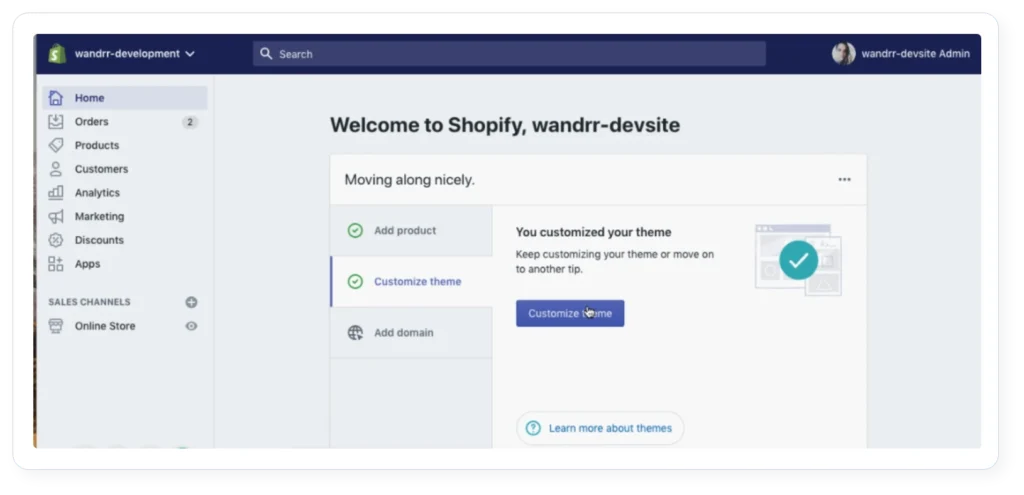Screen dimensions: 1024x495
Task: Click the Marketing megaphone icon
Action: [x=56, y=216]
